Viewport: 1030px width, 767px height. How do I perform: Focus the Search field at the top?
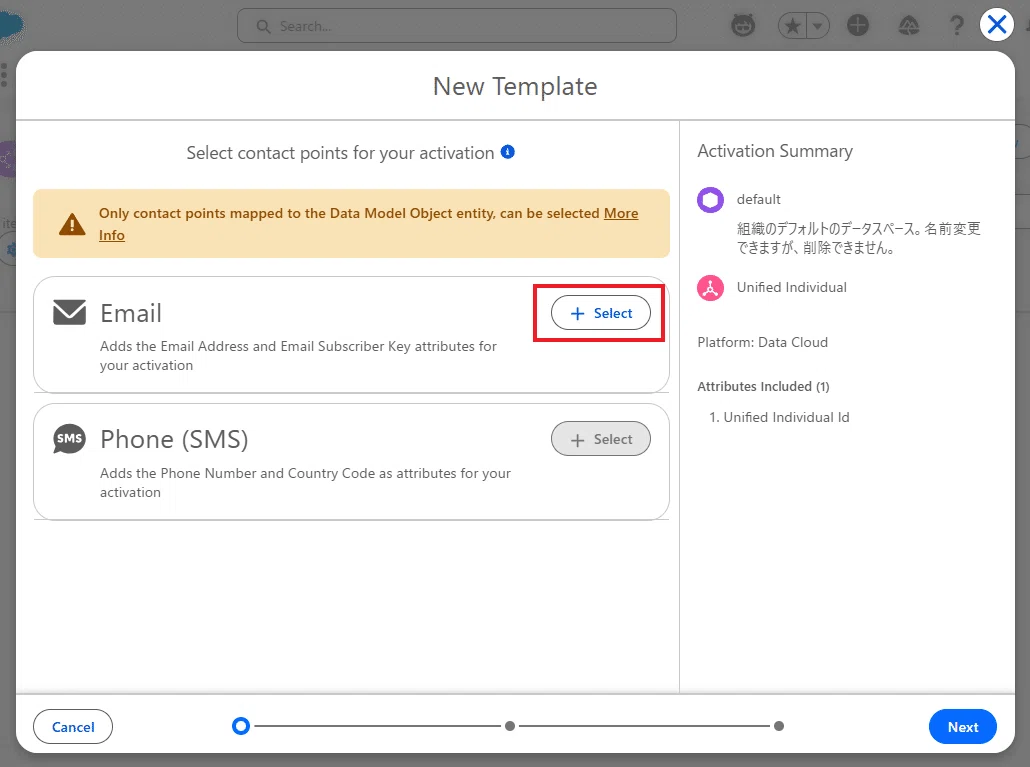(457, 26)
